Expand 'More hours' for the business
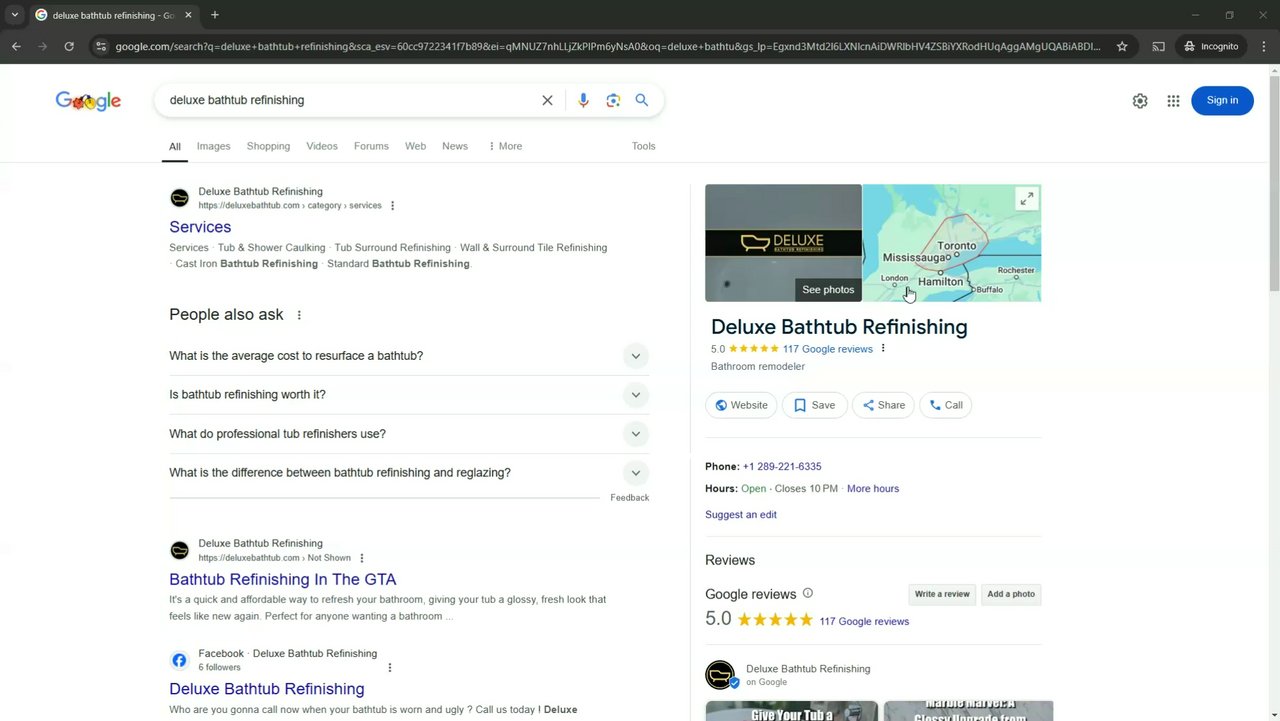1280x721 pixels. 873,489
